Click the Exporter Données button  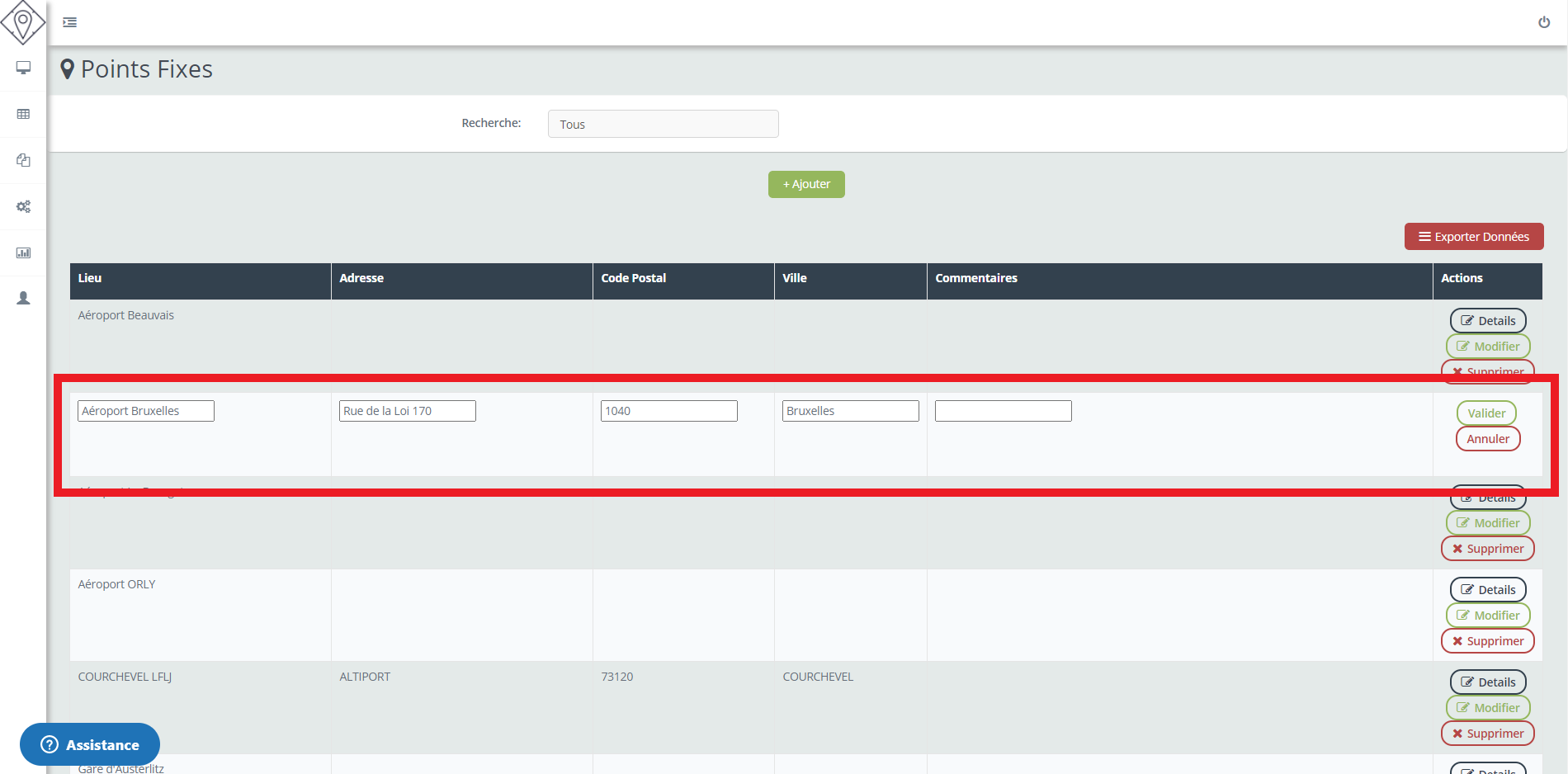[1473, 237]
